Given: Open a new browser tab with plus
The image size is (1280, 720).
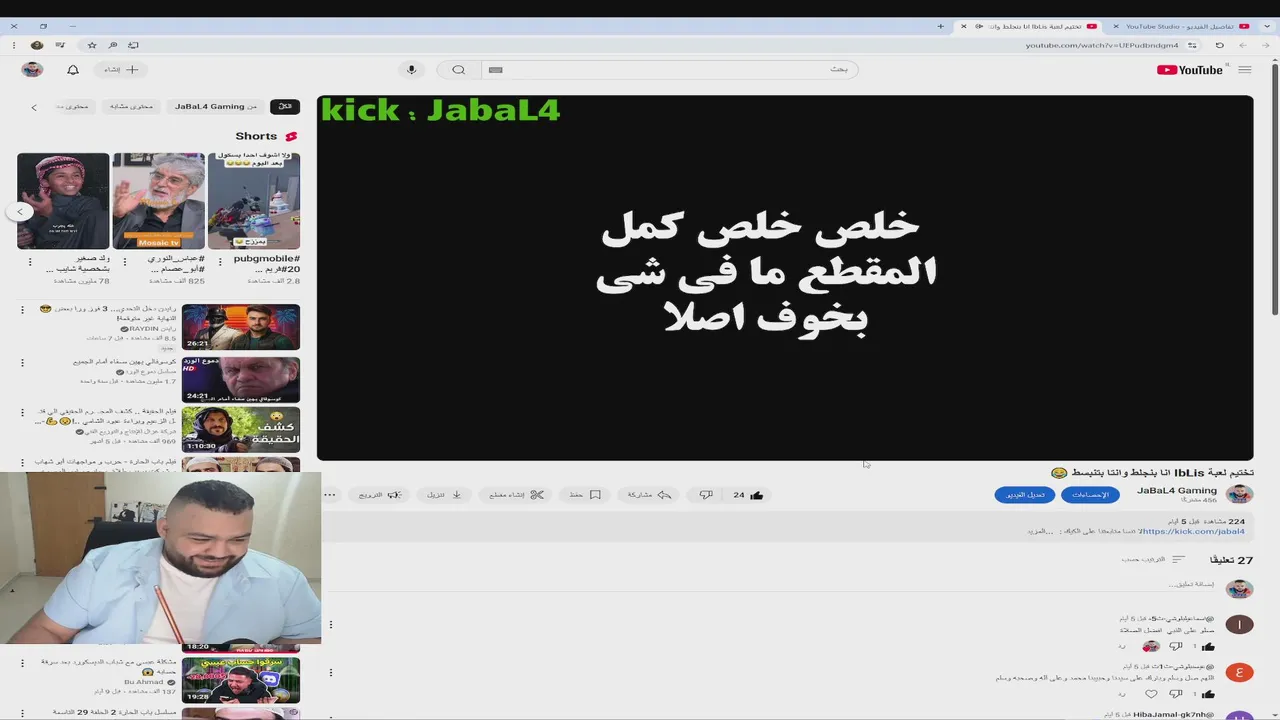Looking at the screenshot, I should tap(940, 26).
